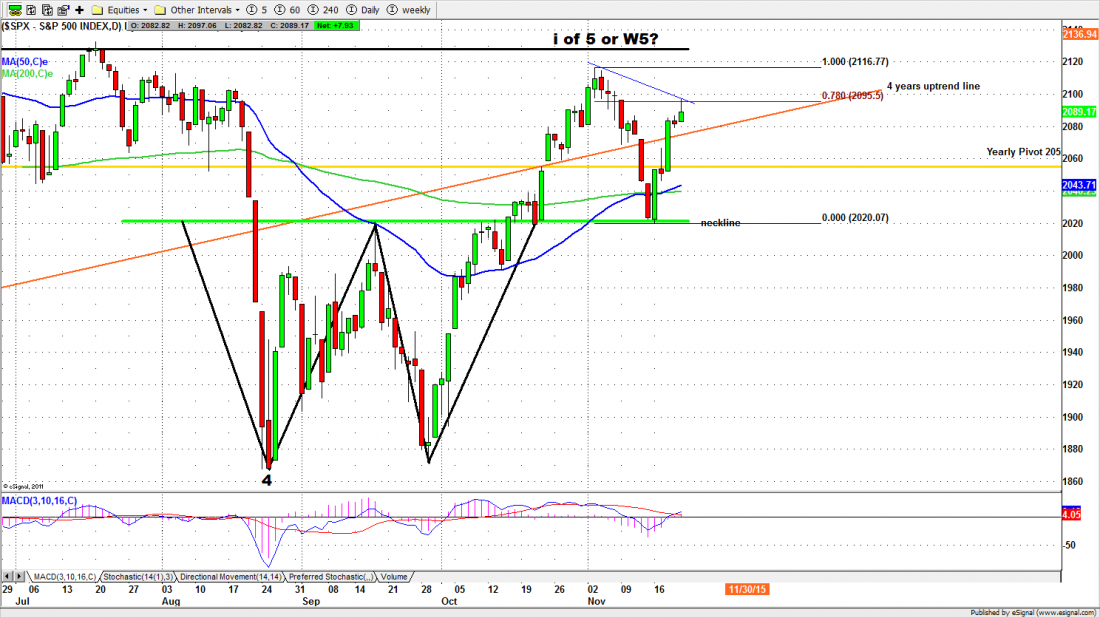
Task: Click the Other Intervals folder icon
Action: 160,10
